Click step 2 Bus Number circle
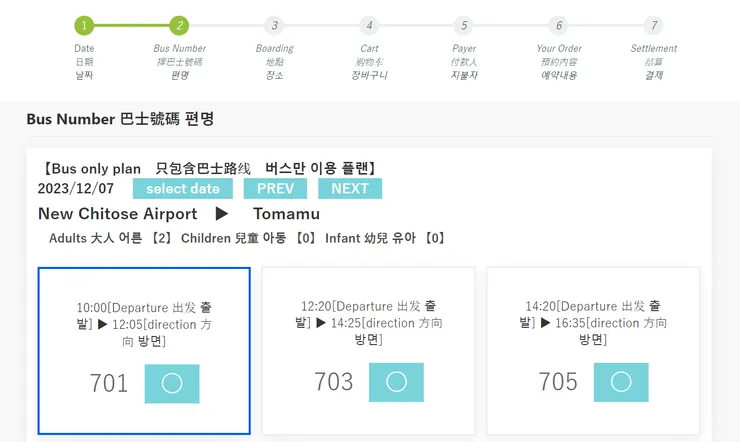 (179, 25)
